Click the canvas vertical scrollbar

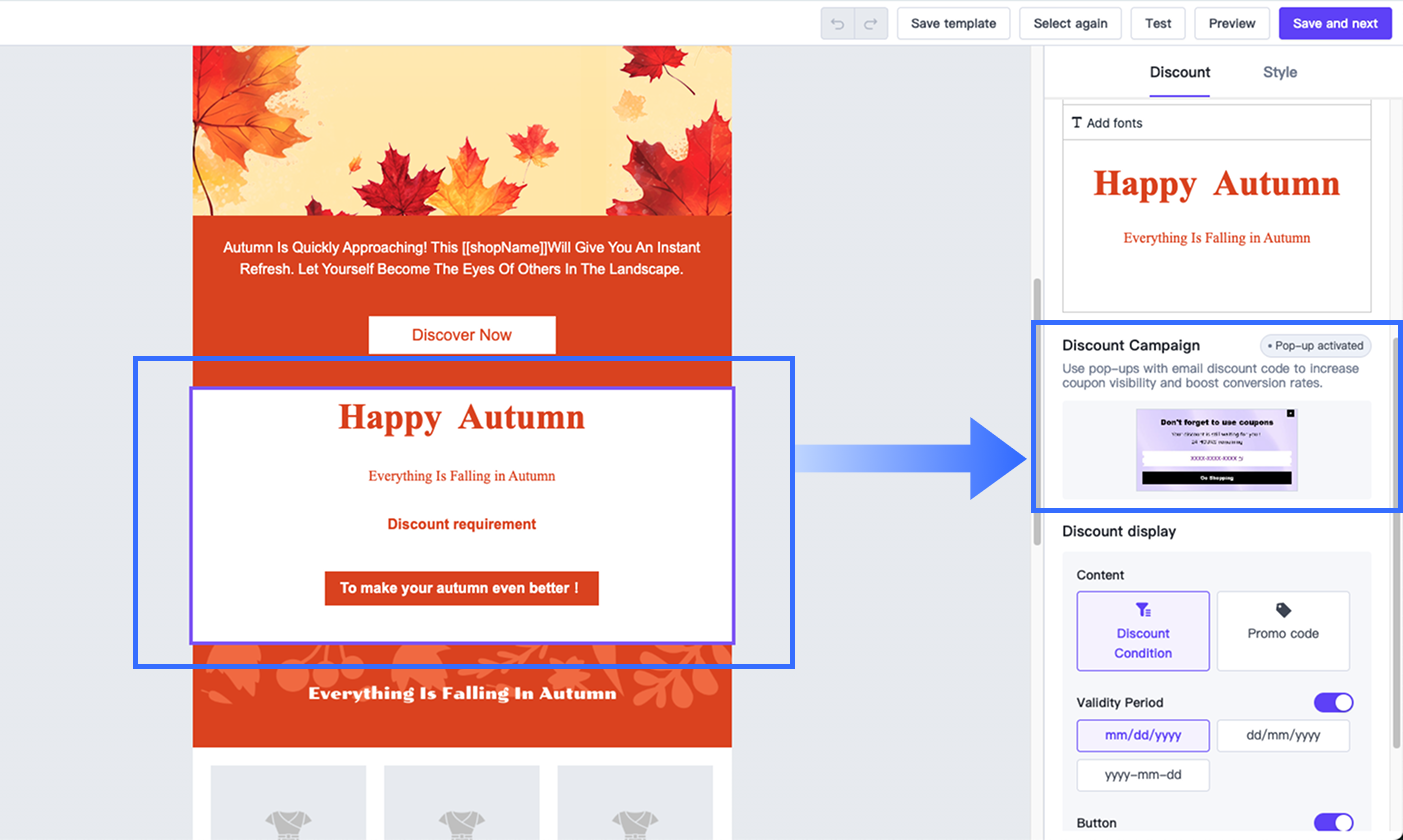click(x=1038, y=410)
